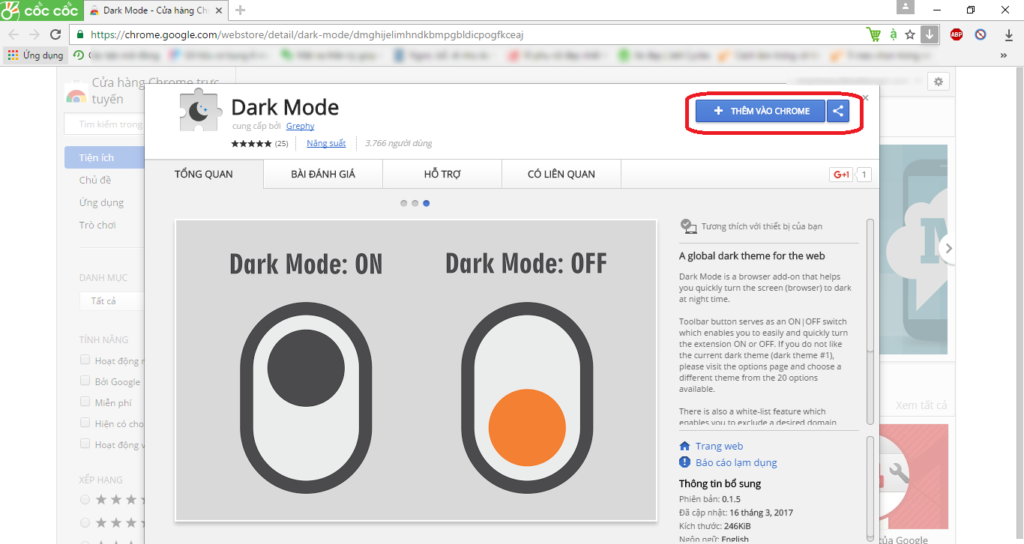1024x544 pixels.
Task: Open the AdBlock Plus extension icon
Action: 956,34
